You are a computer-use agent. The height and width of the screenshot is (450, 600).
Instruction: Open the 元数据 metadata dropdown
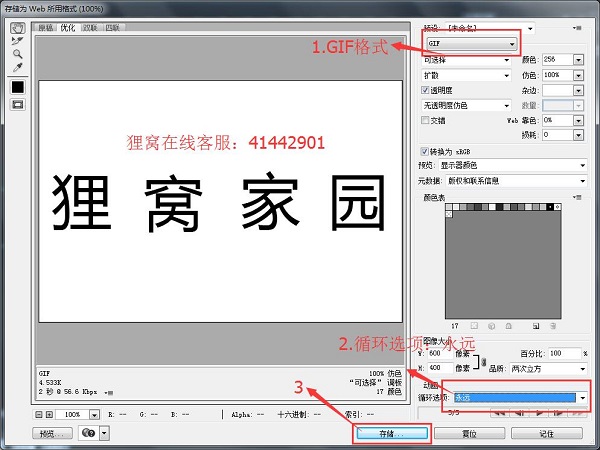[516, 181]
